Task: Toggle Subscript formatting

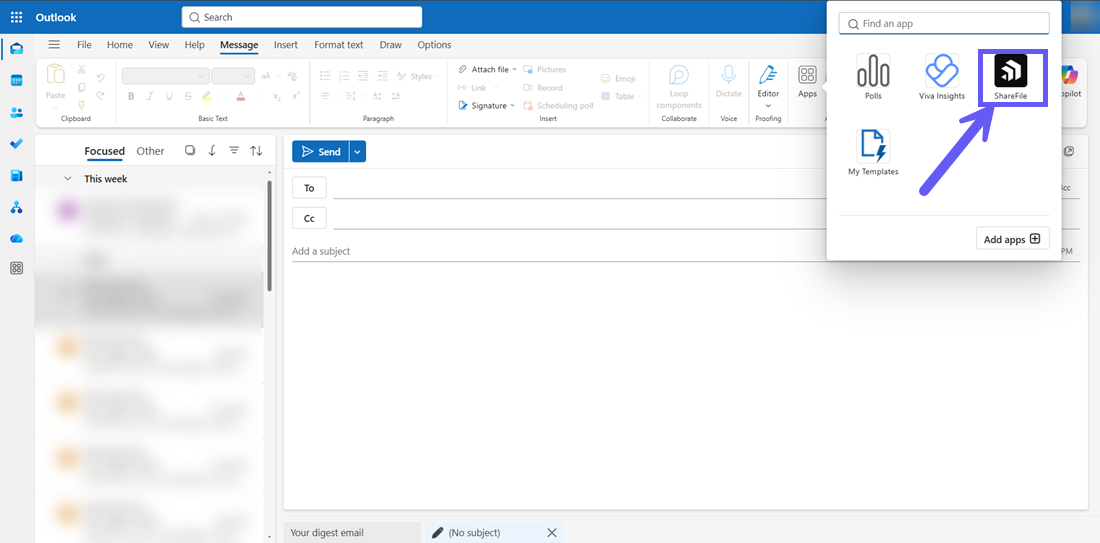Action: pos(277,96)
